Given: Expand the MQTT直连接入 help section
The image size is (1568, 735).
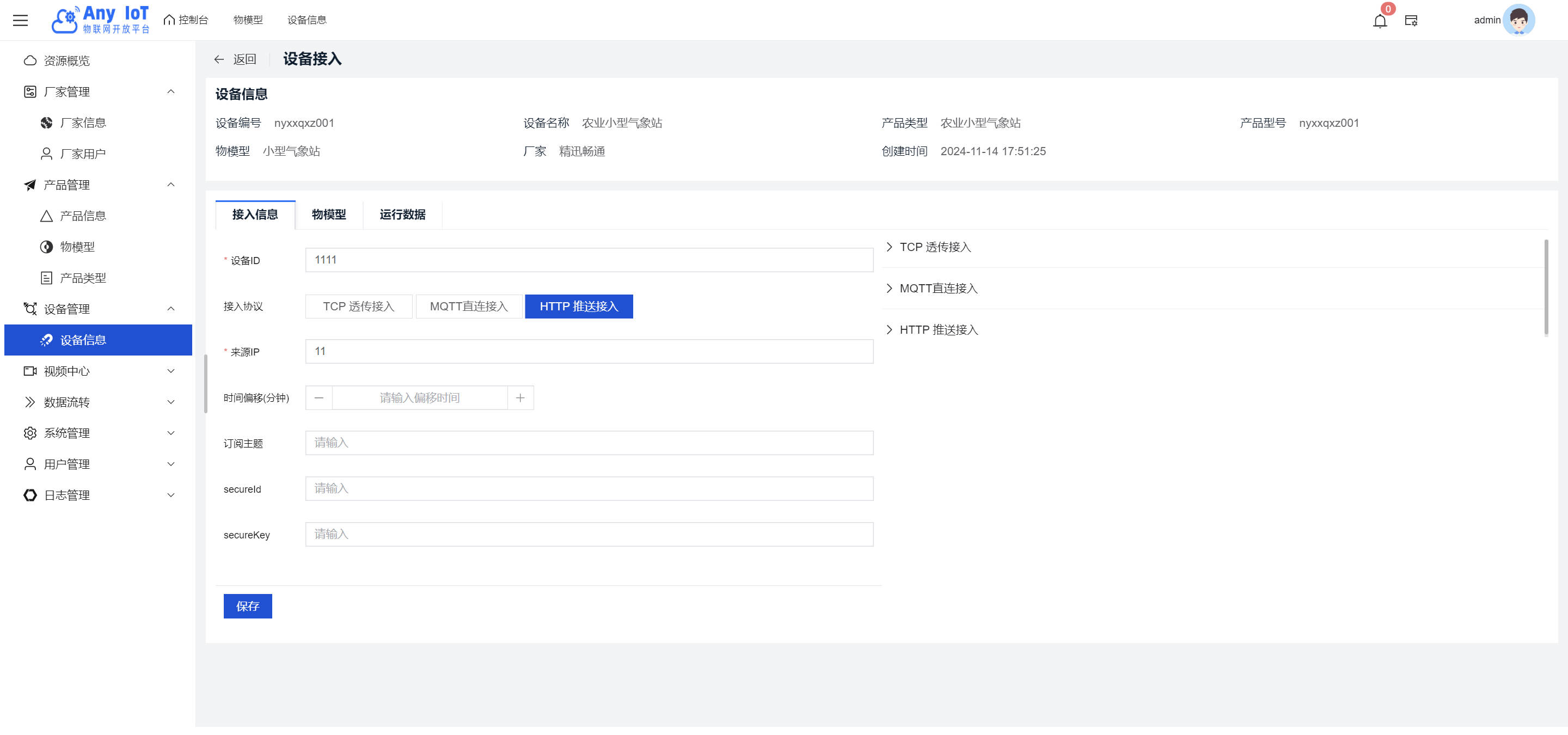Looking at the screenshot, I should [x=938, y=289].
